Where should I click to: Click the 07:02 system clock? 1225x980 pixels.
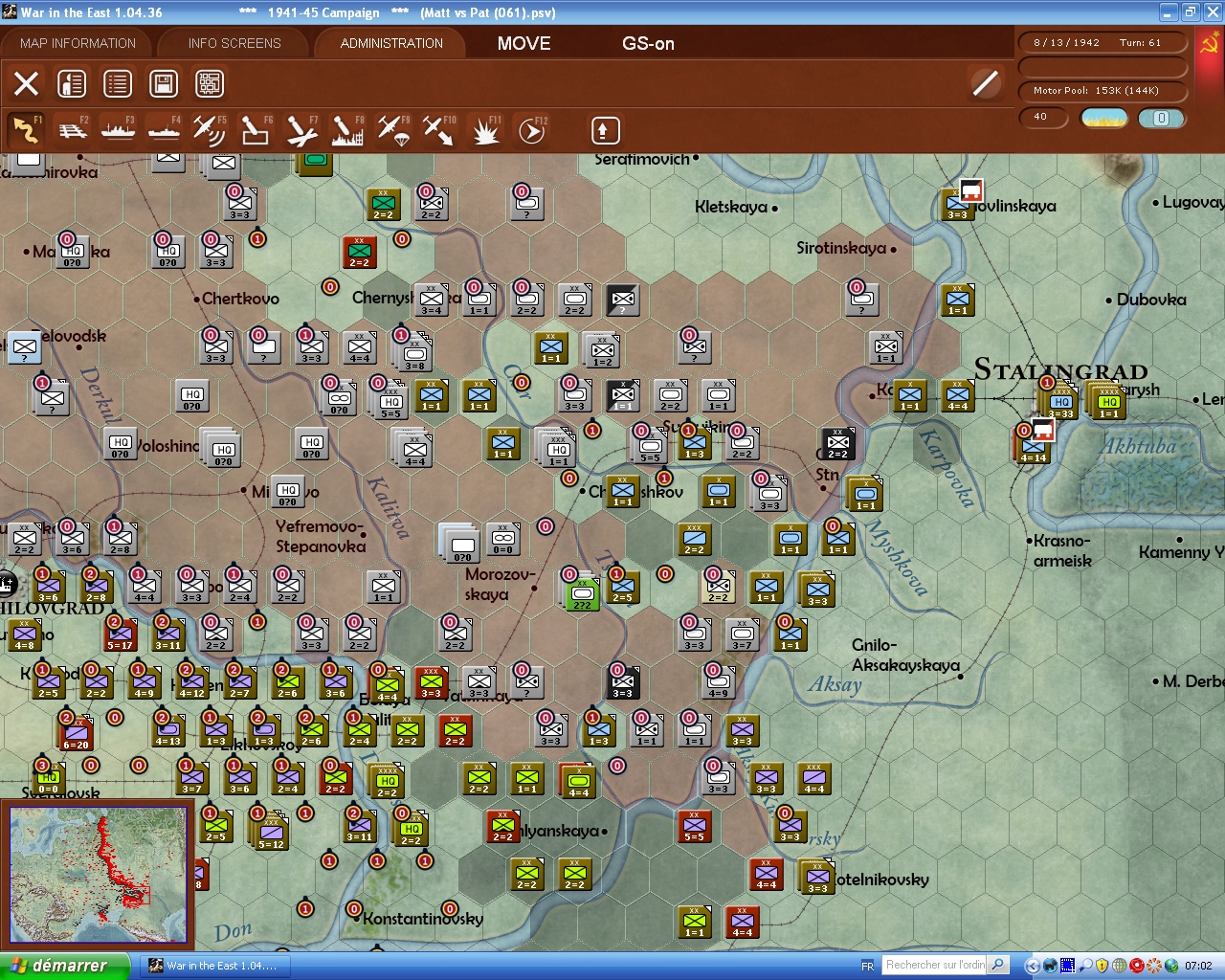click(1198, 966)
